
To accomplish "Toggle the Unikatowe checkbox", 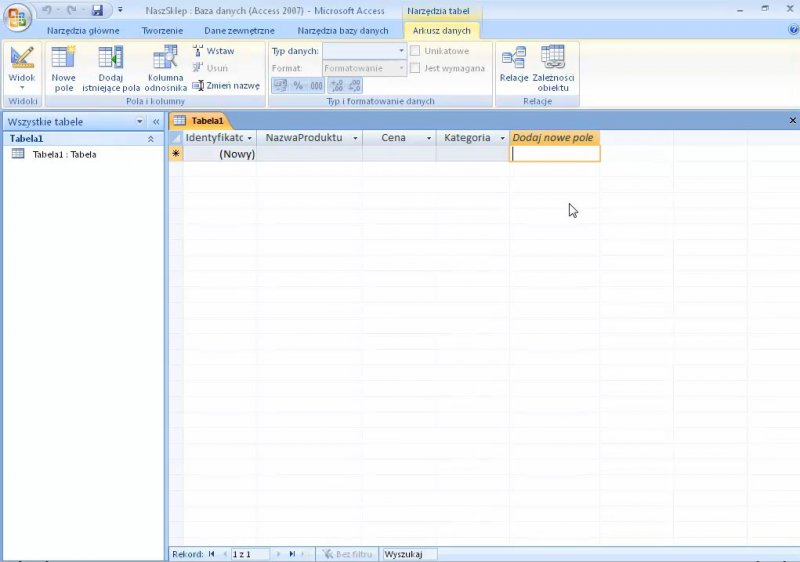I will click(x=415, y=51).
